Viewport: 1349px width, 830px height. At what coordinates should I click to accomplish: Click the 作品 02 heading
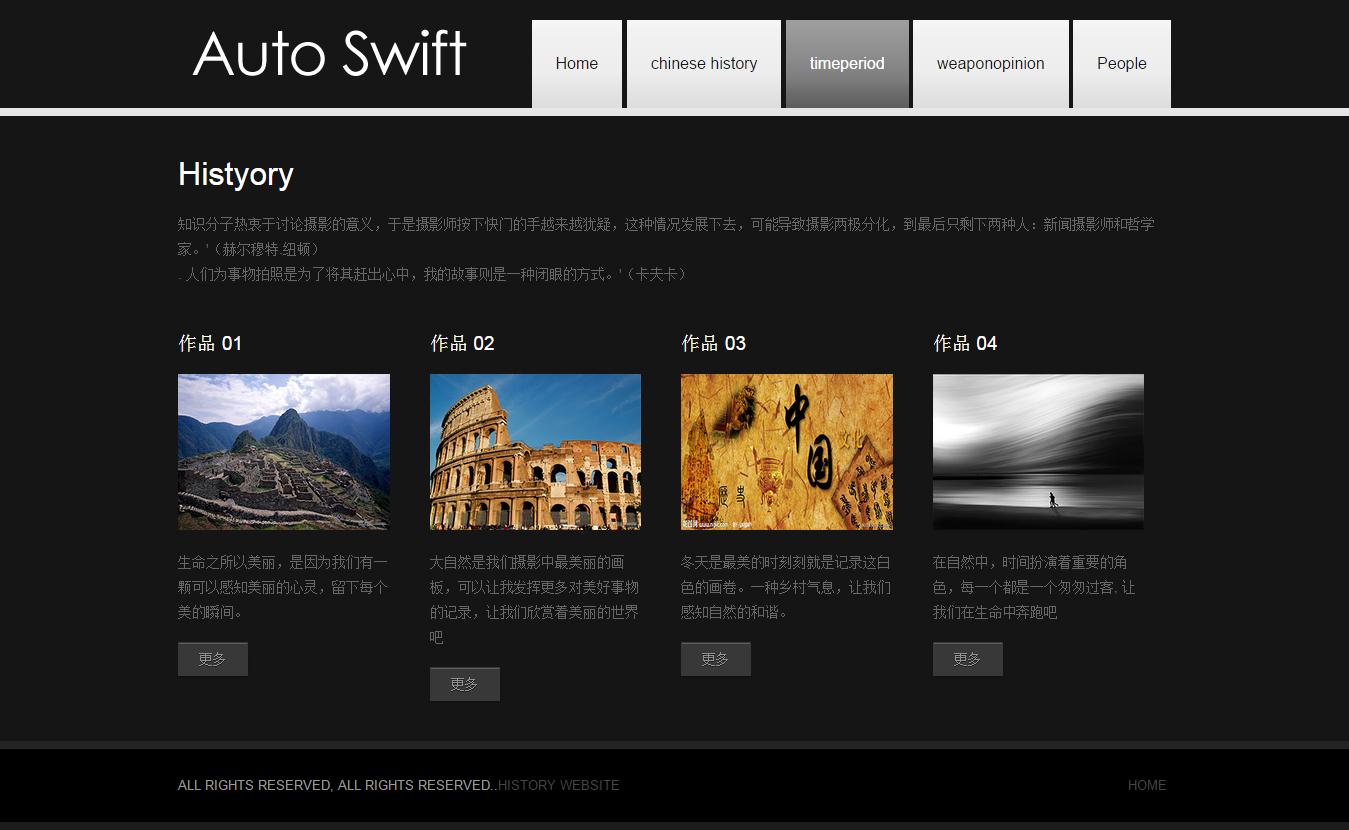[x=462, y=344]
